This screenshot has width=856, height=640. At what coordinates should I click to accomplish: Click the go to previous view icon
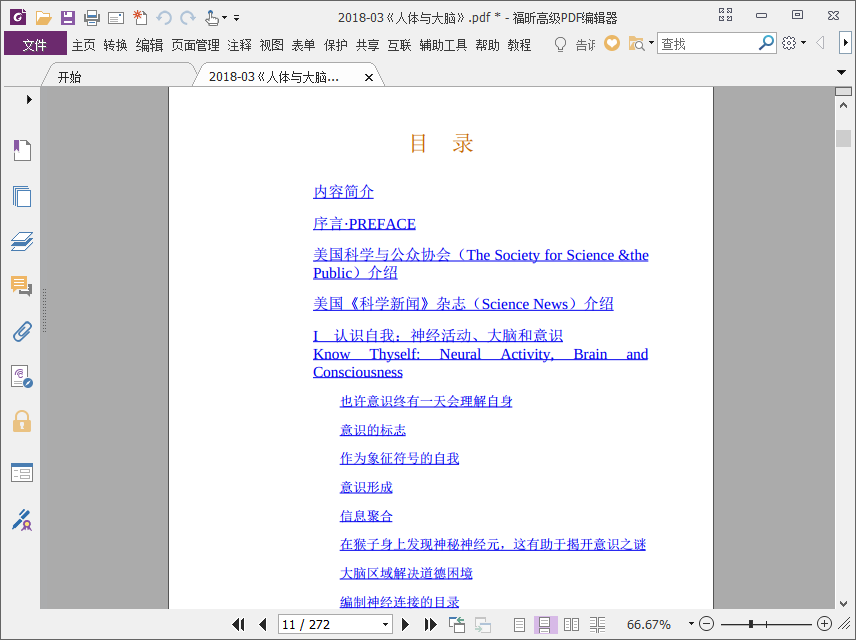point(457,624)
